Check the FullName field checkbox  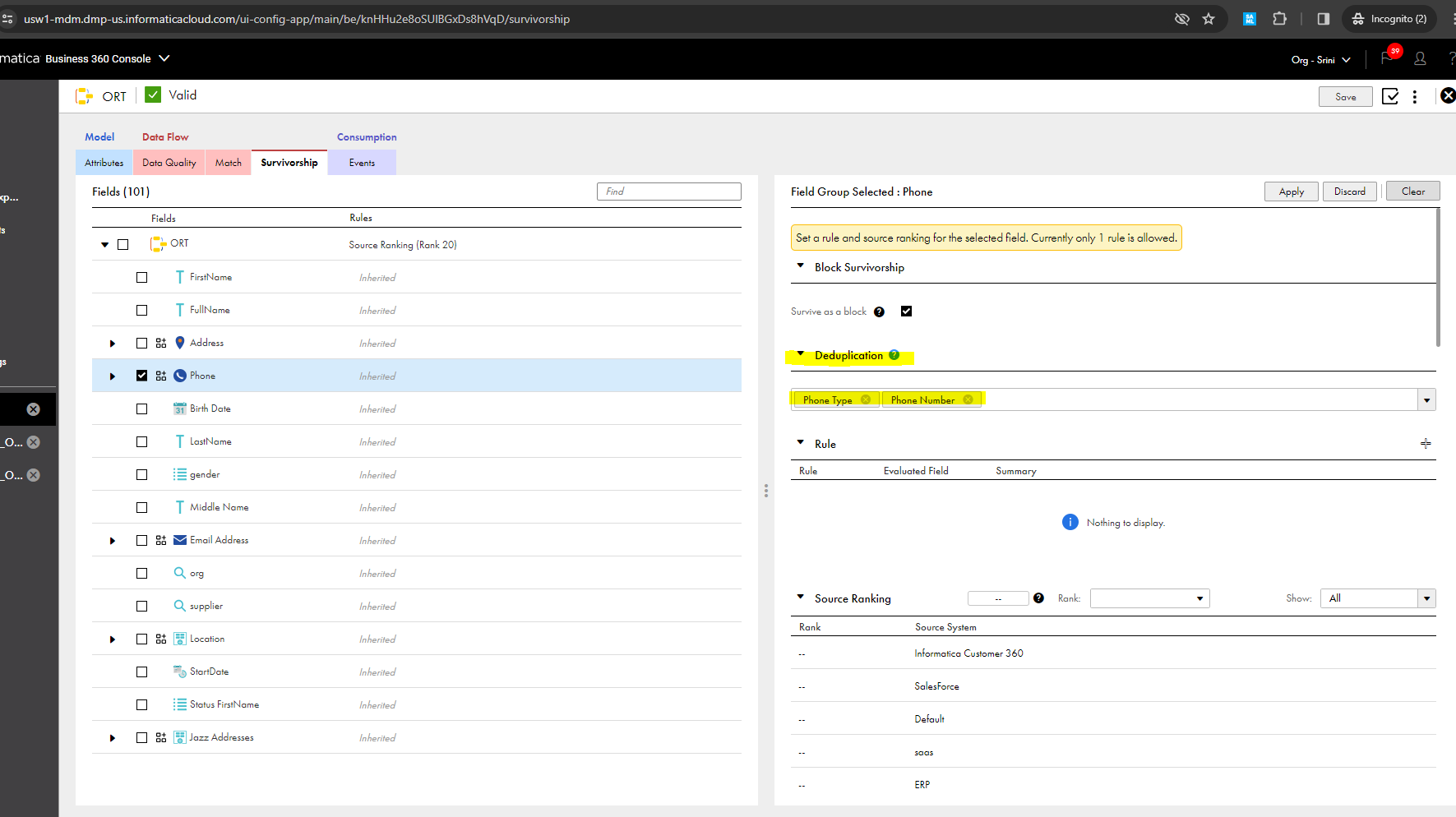[x=141, y=311]
